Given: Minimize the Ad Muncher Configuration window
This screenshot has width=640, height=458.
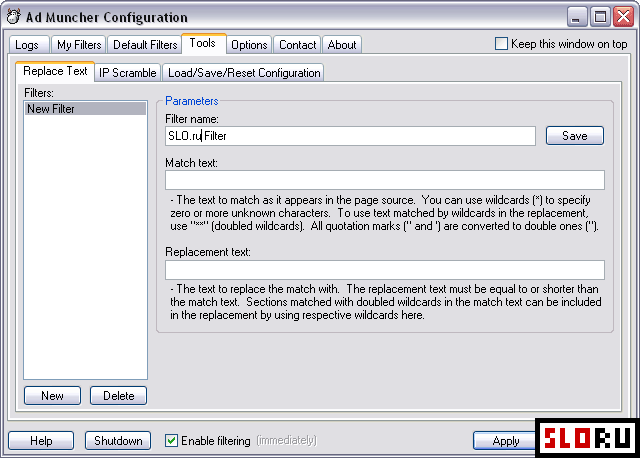Looking at the screenshot, I should 577,17.
